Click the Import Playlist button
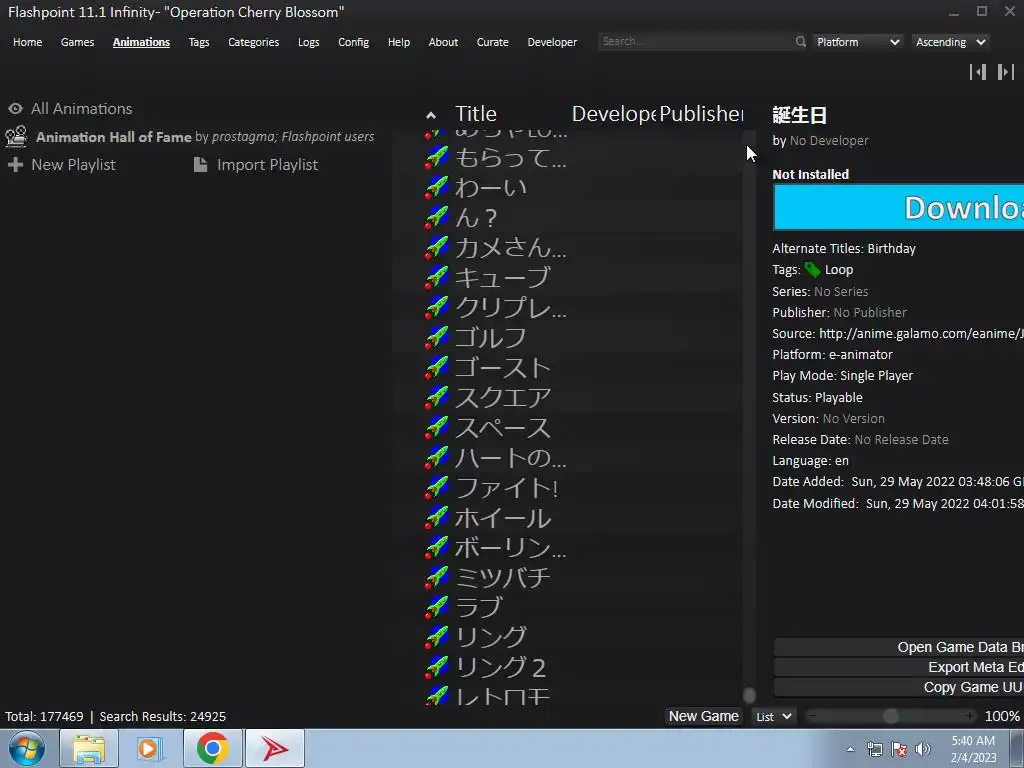Viewport: 1024px width, 768px height. click(256, 165)
